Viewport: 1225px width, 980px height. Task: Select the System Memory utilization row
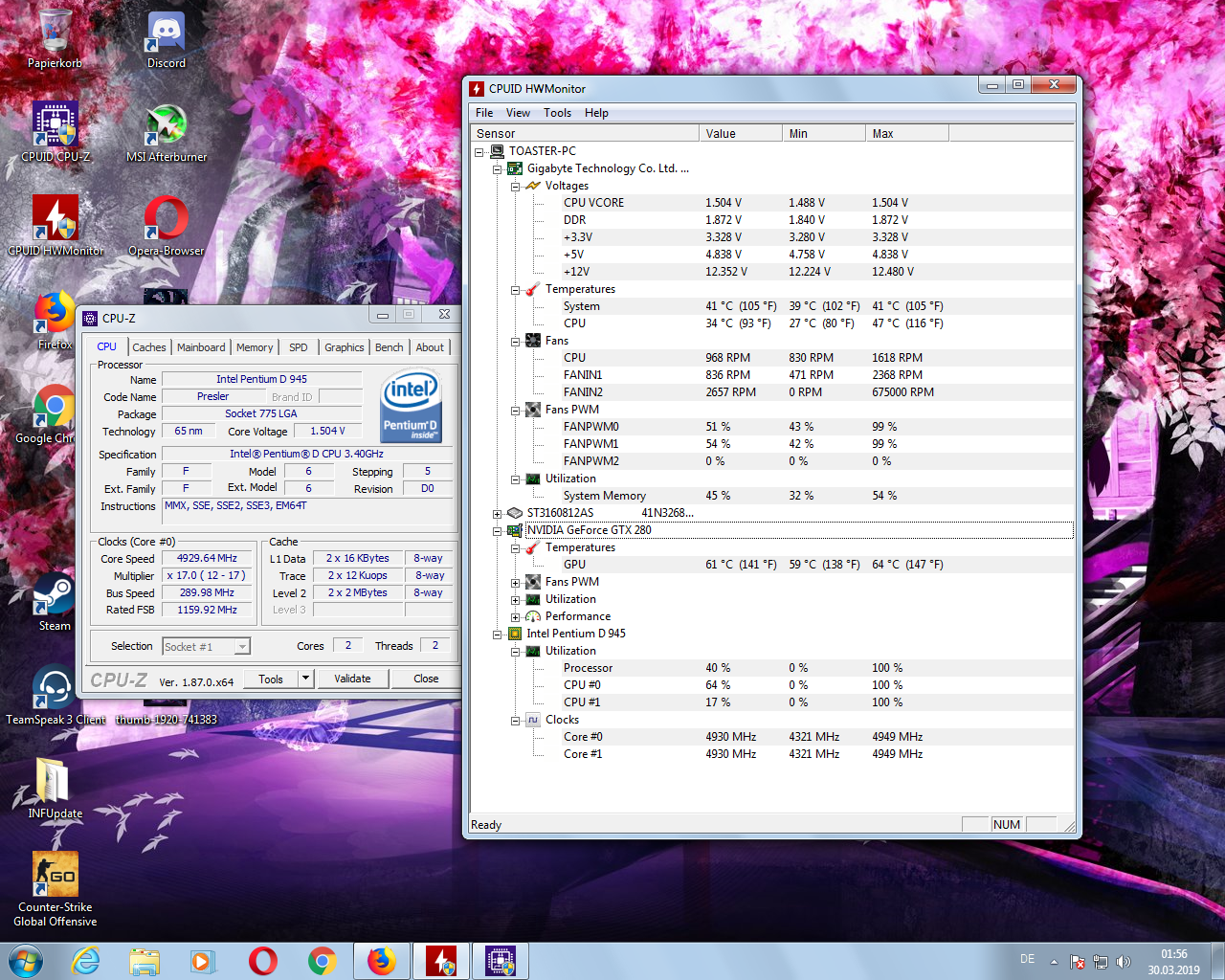tap(771, 496)
